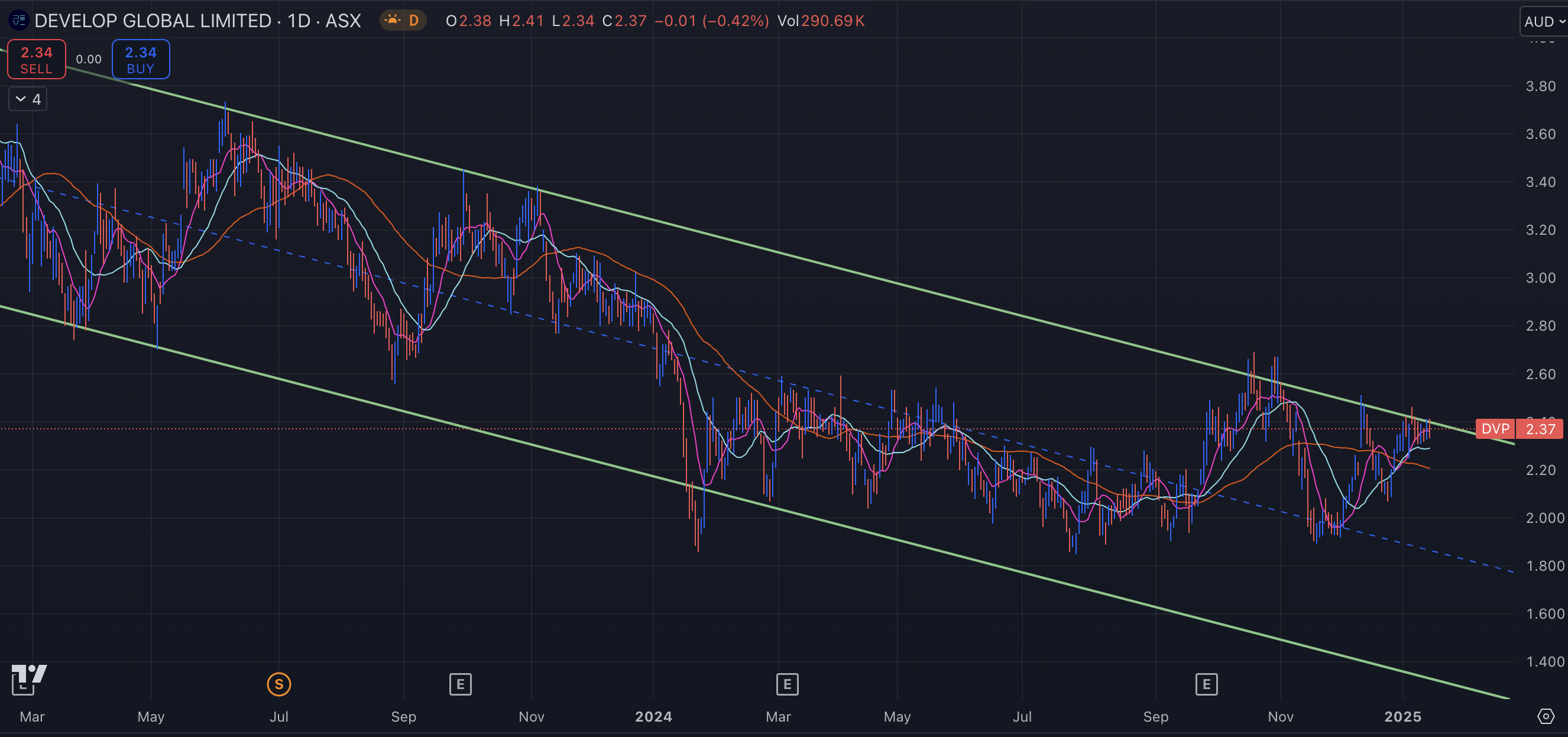Viewport: 1568px width, 737px height.
Task: Click the TradingView logo
Action: pyautogui.click(x=29, y=680)
